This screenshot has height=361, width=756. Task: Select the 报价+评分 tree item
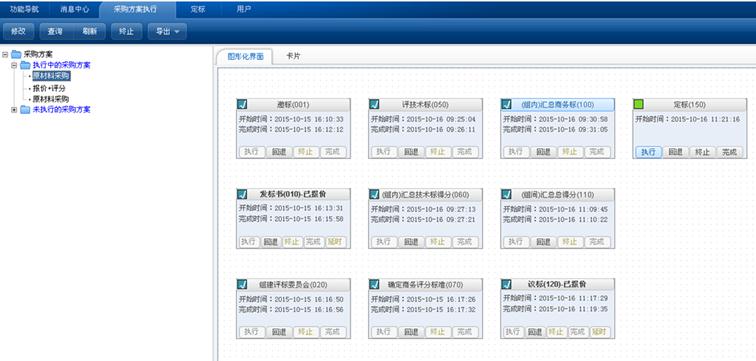coord(49,88)
